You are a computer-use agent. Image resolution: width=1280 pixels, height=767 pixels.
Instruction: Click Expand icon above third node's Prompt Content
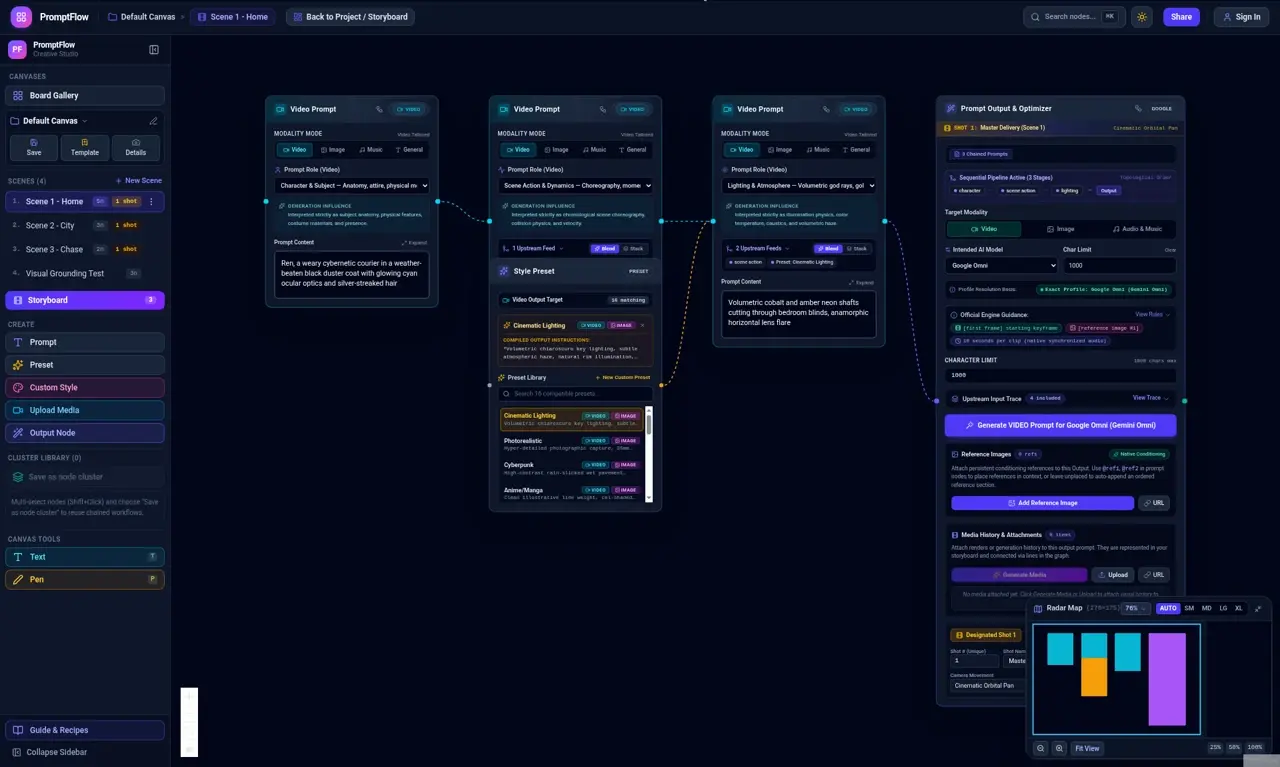862,282
